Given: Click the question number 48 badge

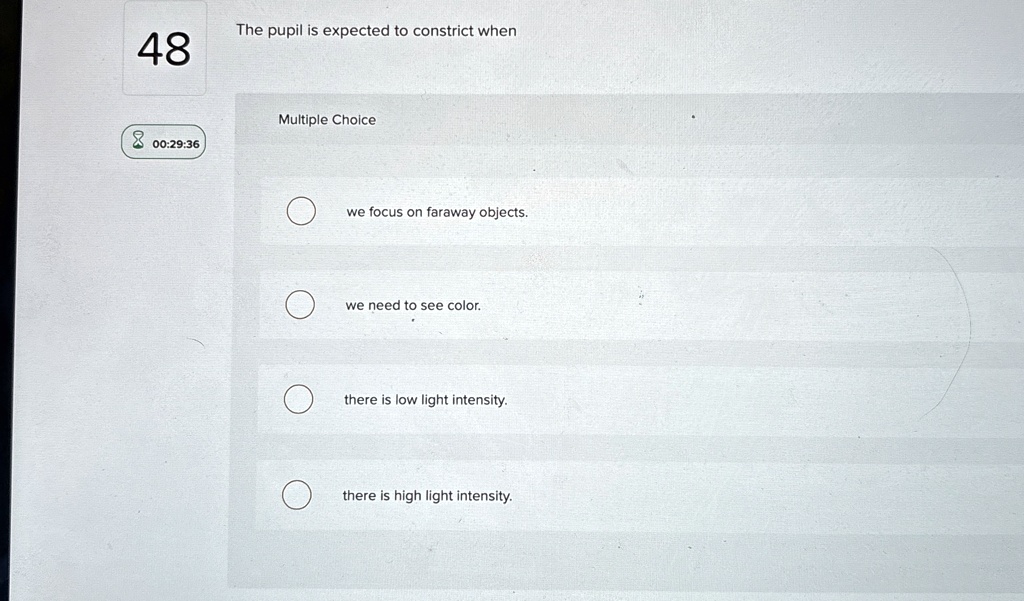Looking at the screenshot, I should 164,49.
